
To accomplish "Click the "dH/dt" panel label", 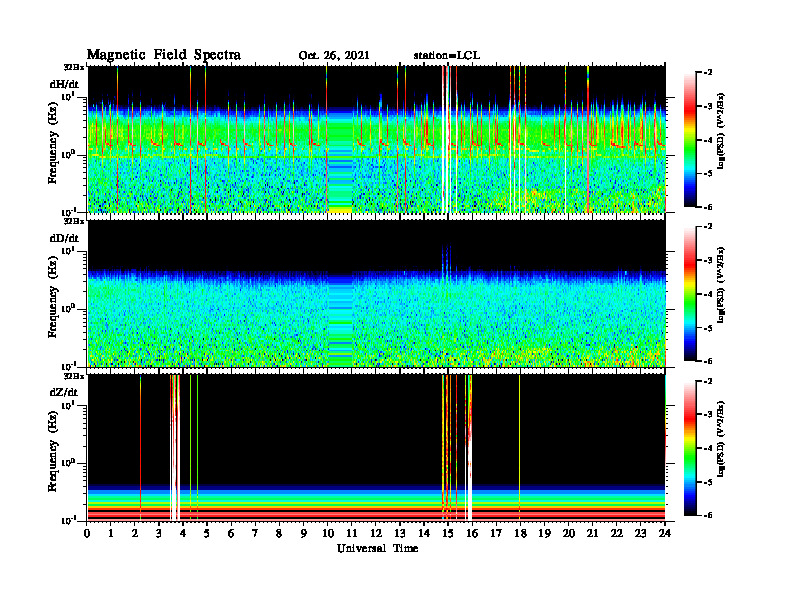I will [64, 83].
